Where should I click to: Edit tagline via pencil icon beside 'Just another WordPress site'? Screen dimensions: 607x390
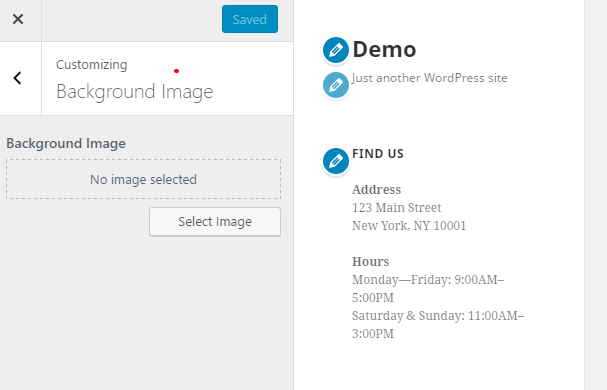(336, 85)
